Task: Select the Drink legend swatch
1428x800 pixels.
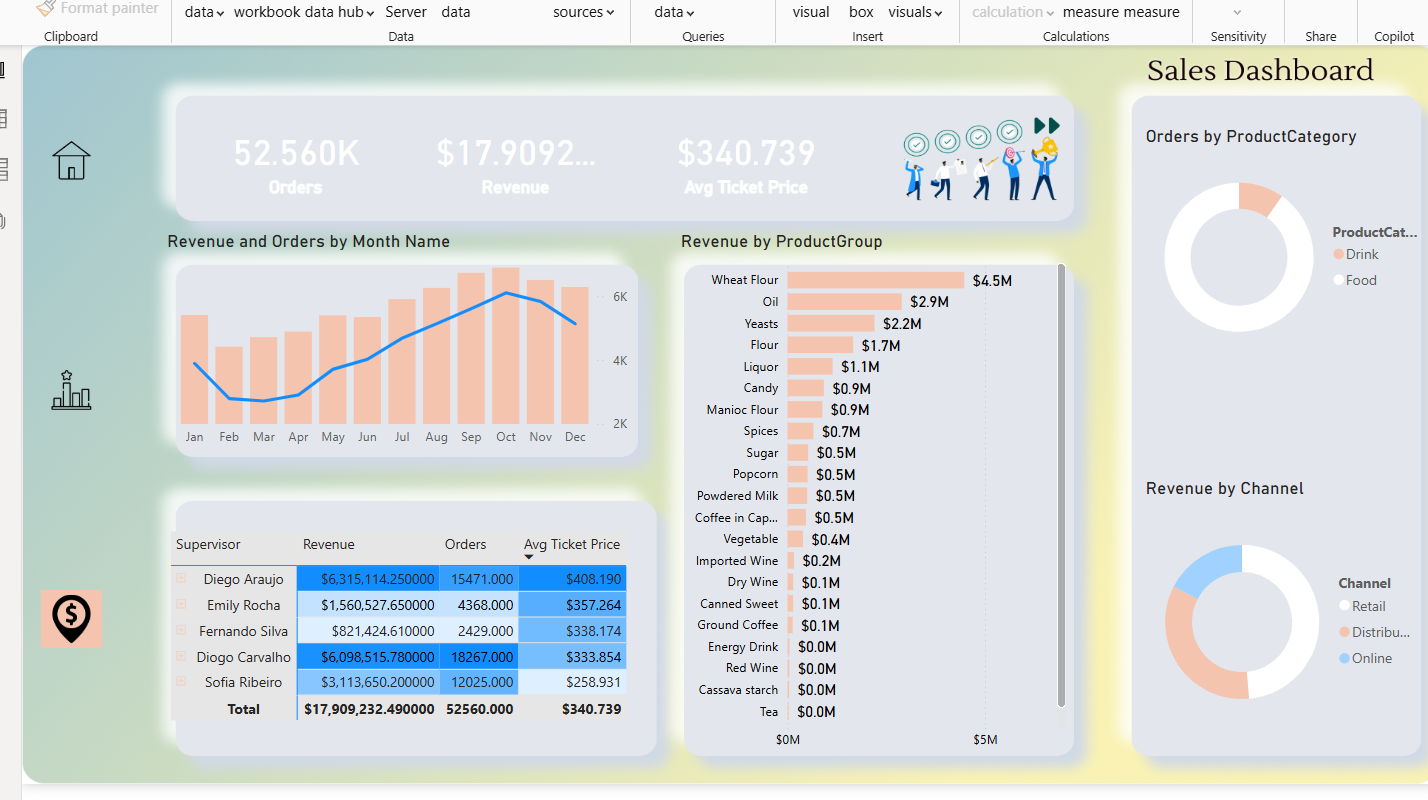Action: coord(1338,254)
